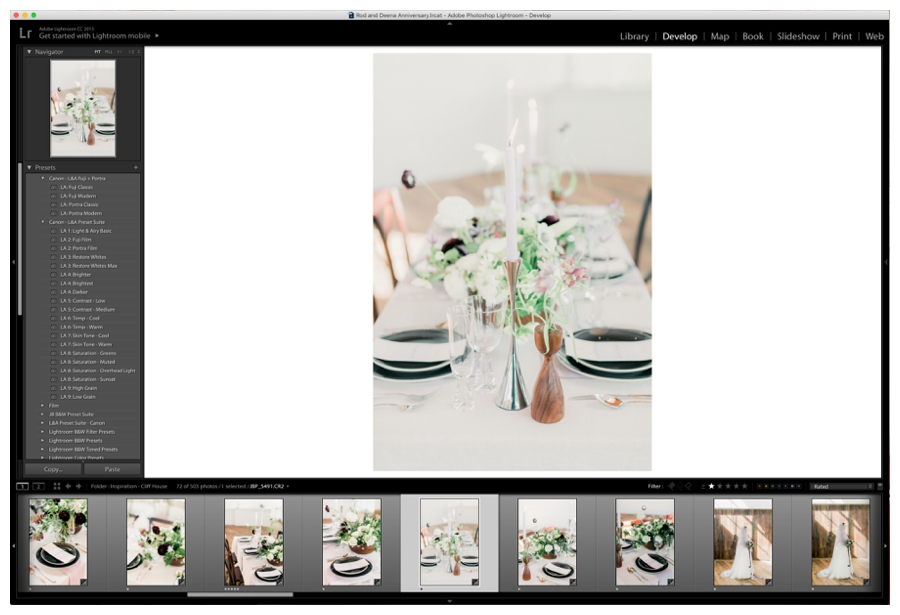Collapse the Navigator panel
This screenshot has width=900, height=615.
pyautogui.click(x=29, y=52)
